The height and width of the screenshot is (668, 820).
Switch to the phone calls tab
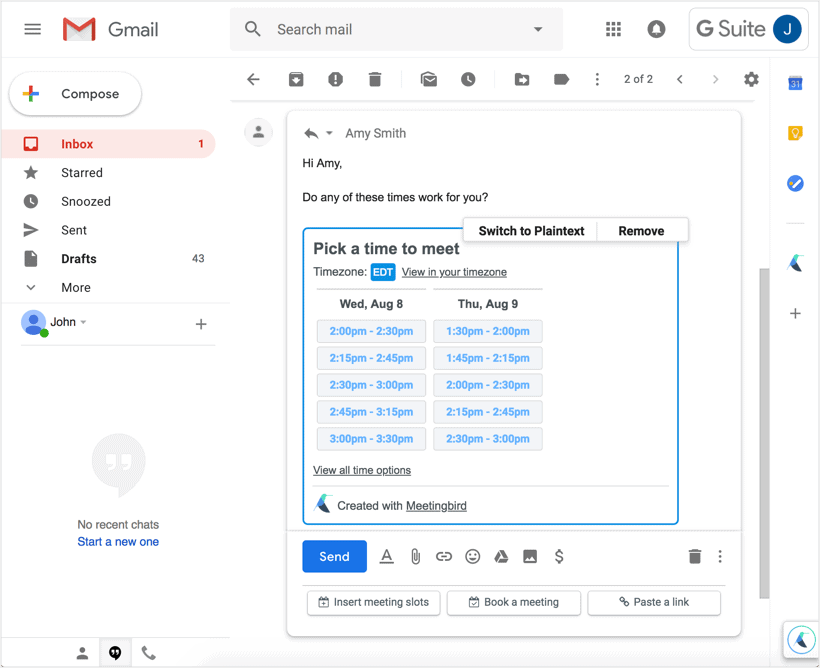click(x=149, y=653)
